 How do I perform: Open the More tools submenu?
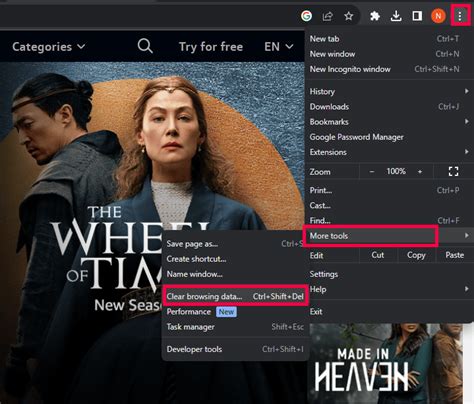tap(389, 236)
